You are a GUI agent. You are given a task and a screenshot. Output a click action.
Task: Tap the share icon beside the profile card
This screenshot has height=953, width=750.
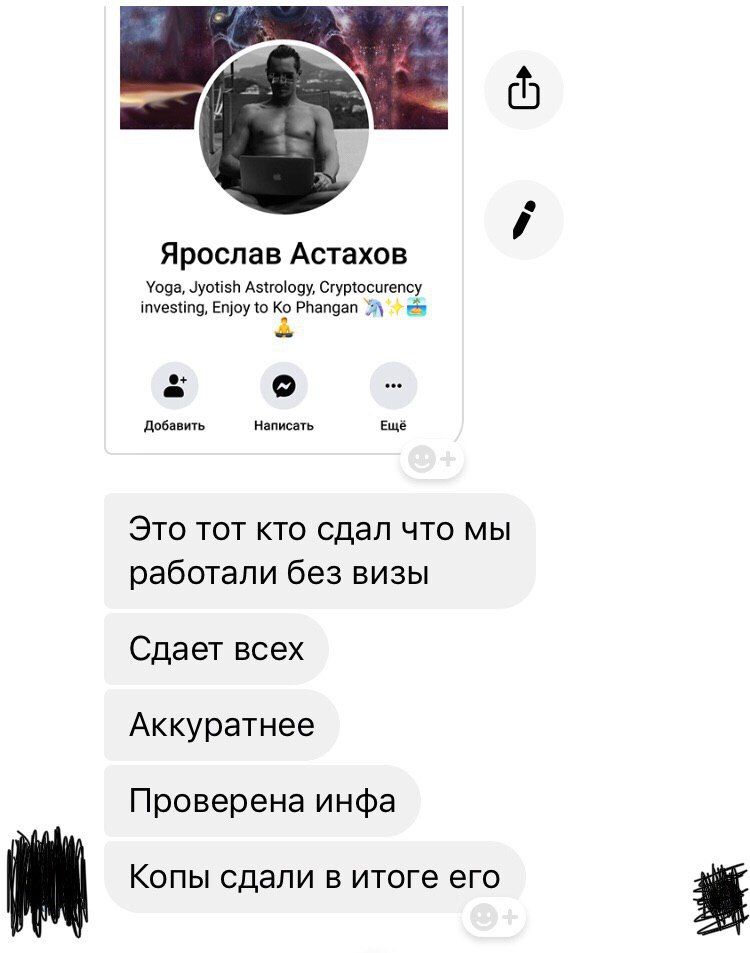click(x=523, y=89)
